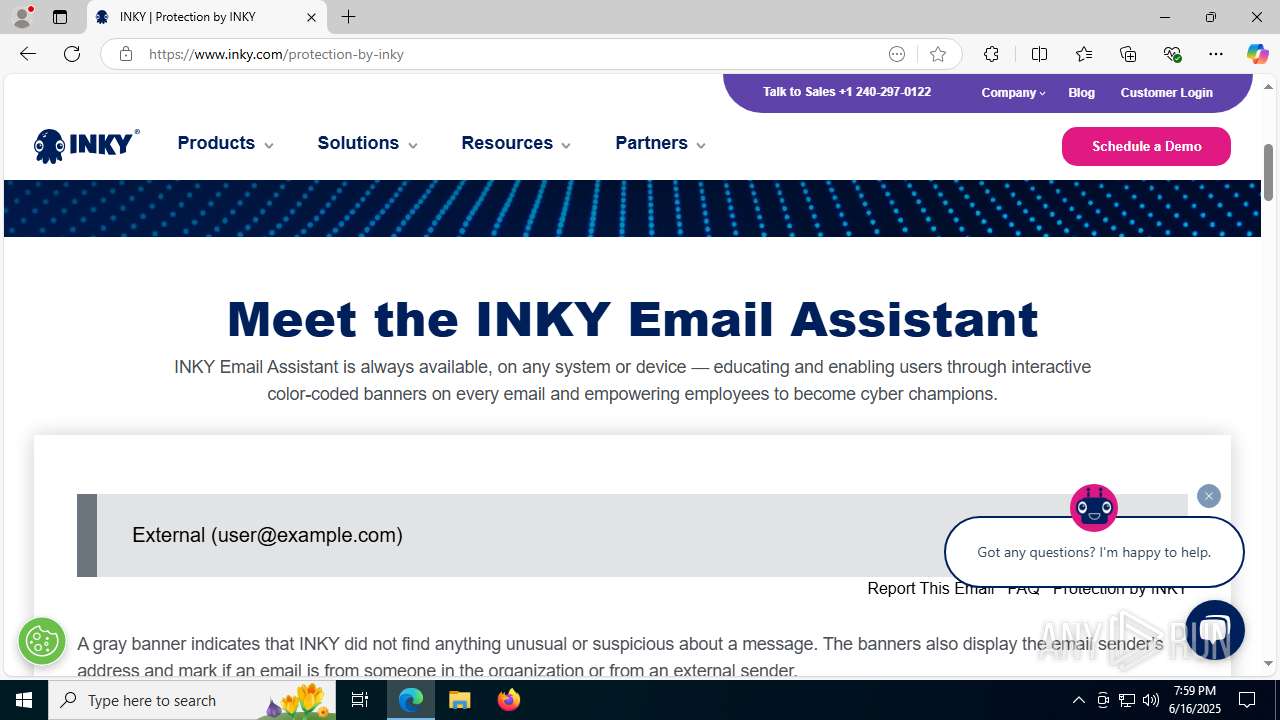Launch Firefox from the taskbar
The image size is (1280, 720).
click(x=509, y=700)
